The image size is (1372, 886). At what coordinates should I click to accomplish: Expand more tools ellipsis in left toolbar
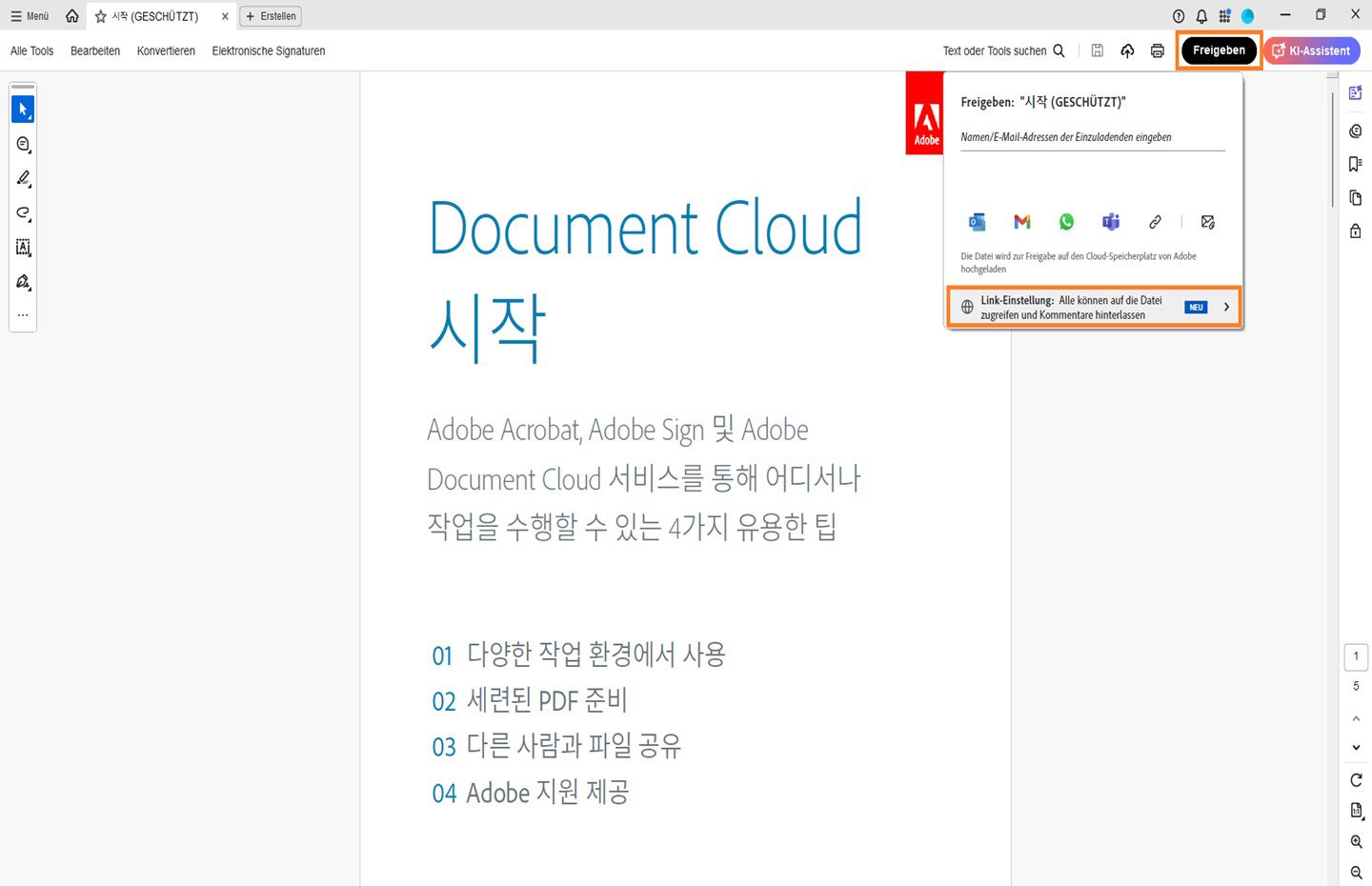pos(23,314)
